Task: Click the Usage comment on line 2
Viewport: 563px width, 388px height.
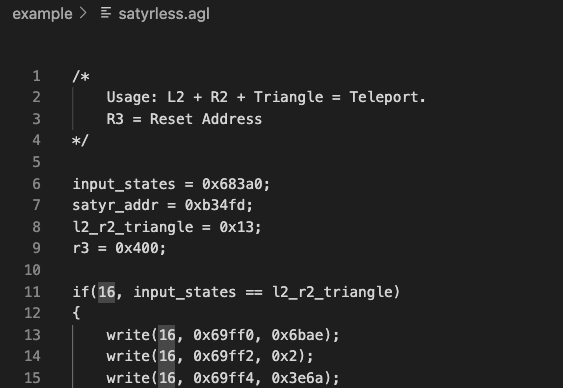Action: coord(266,97)
